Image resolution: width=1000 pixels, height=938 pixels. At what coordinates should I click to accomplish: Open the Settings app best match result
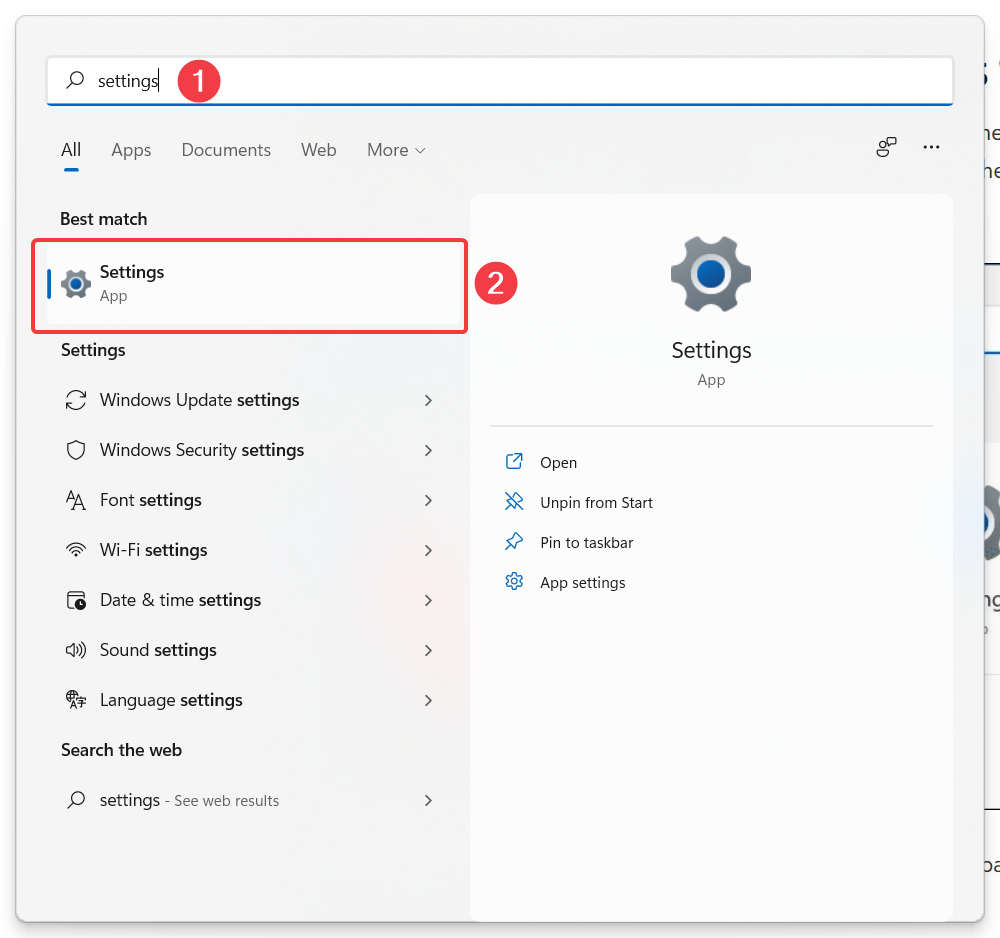255,284
